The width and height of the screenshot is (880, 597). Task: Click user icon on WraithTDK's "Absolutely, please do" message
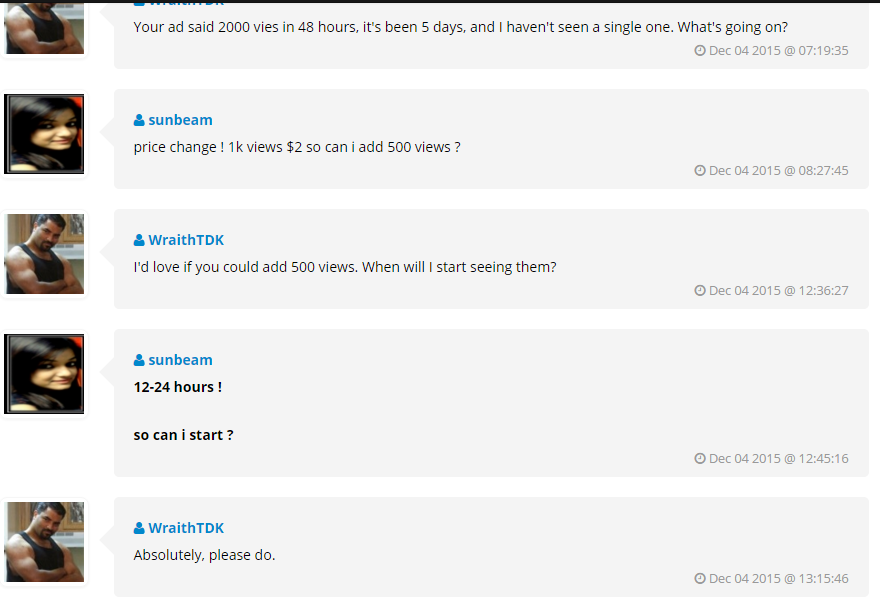tap(139, 528)
